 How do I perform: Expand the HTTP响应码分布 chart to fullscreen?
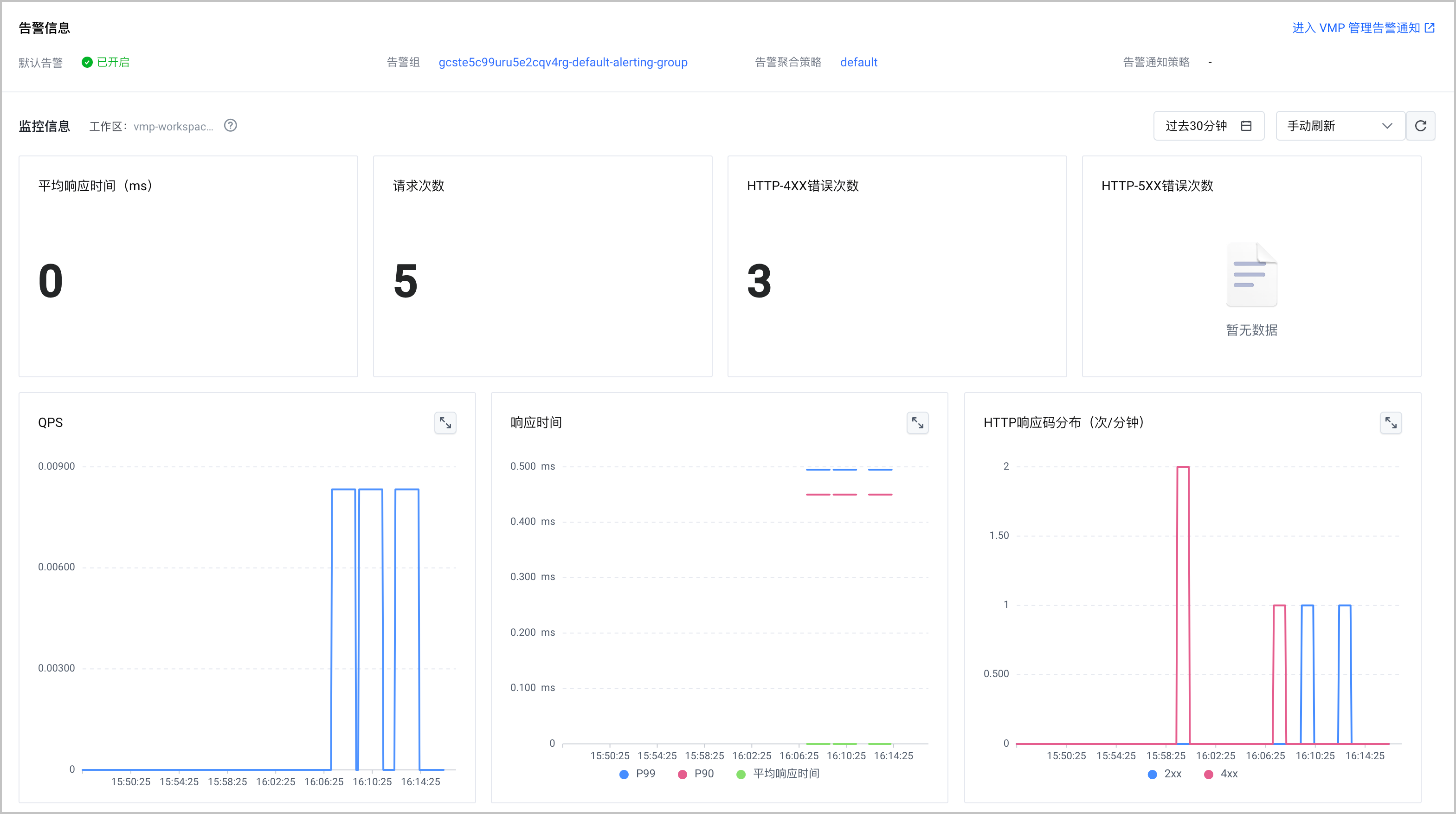coord(1391,423)
